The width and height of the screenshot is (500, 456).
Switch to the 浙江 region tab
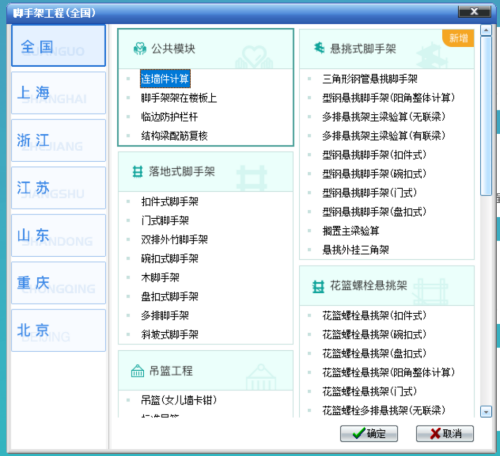59,141
